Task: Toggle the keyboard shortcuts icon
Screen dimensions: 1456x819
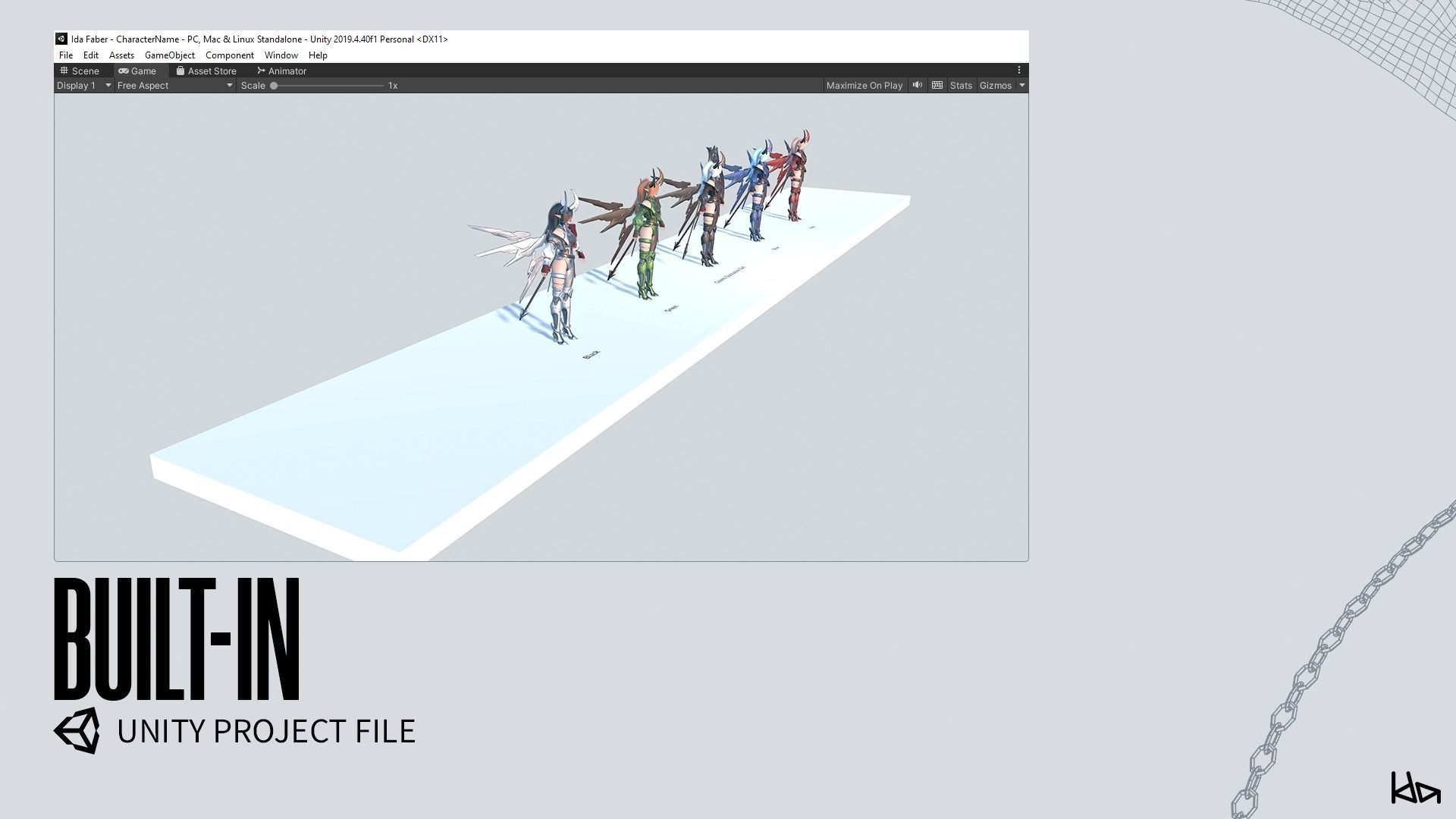Action: [x=937, y=85]
